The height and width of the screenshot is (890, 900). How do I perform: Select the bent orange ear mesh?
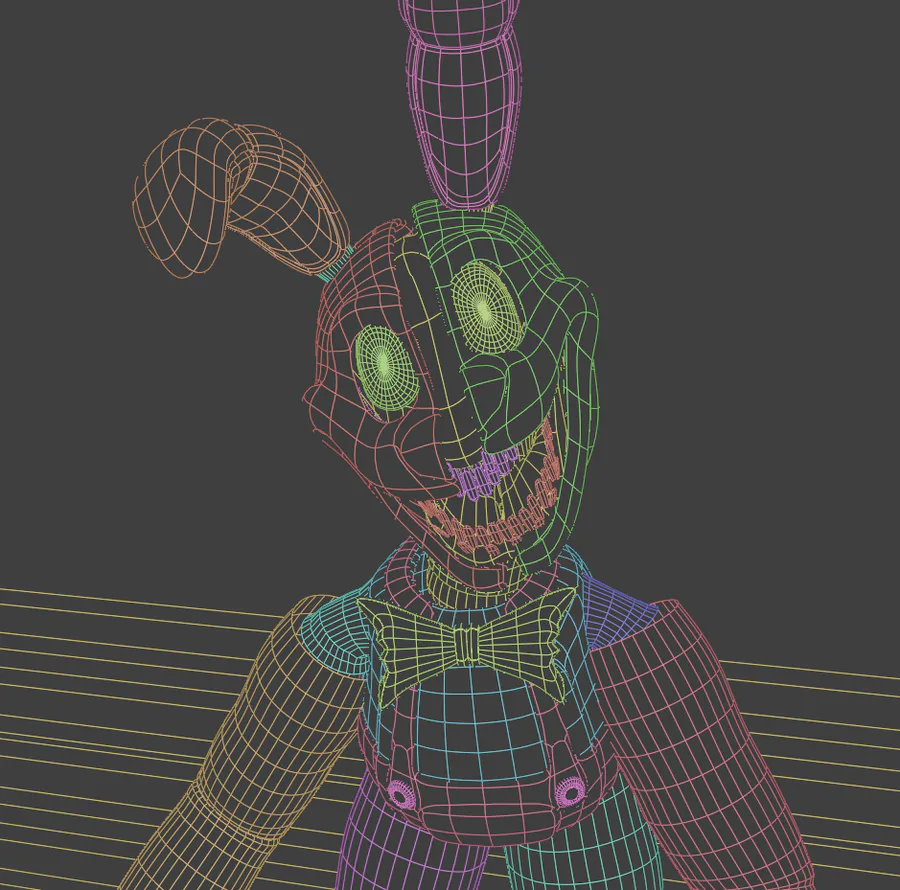[x=241, y=198]
